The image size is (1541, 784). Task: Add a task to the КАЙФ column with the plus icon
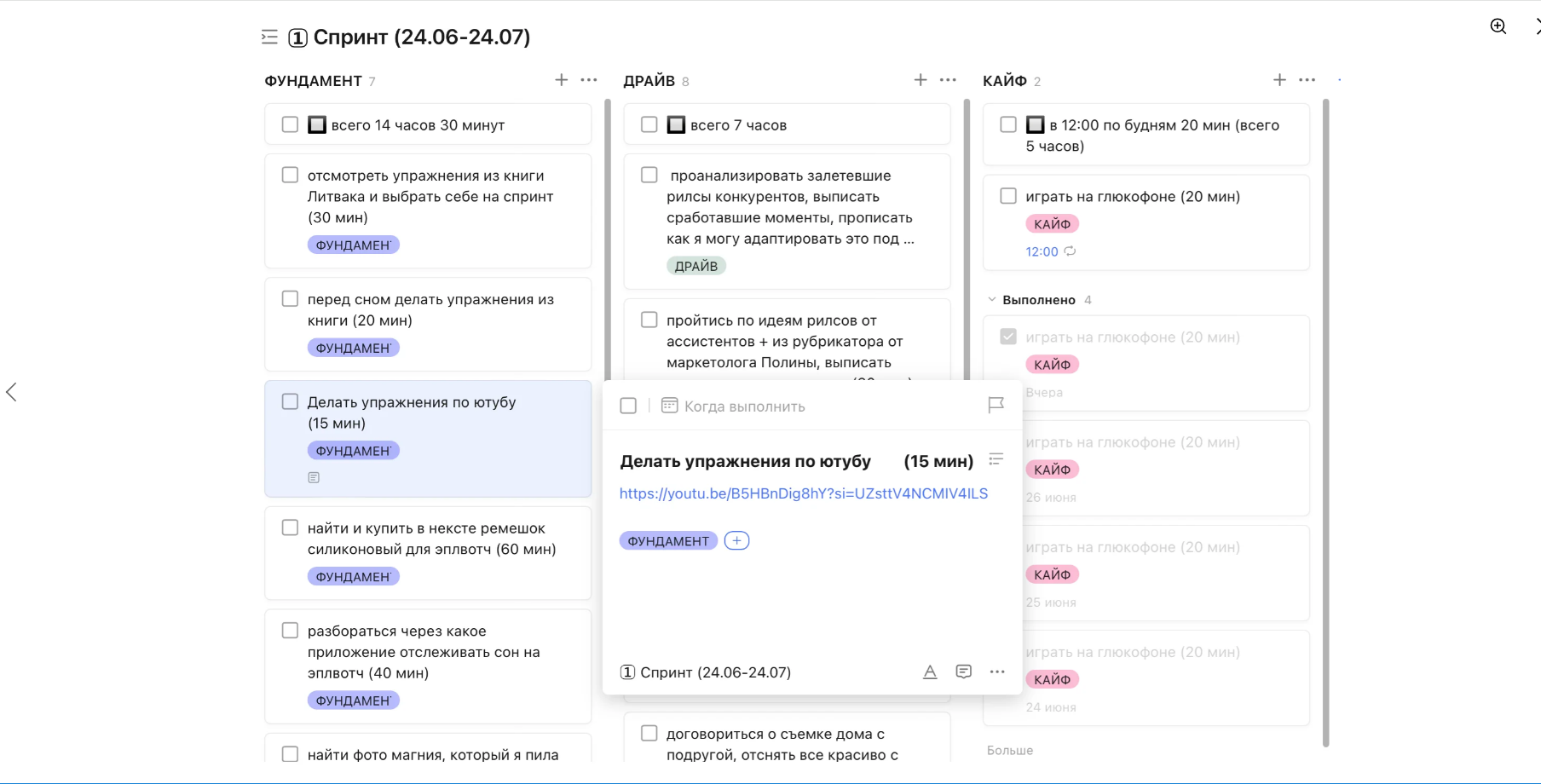(x=1279, y=80)
